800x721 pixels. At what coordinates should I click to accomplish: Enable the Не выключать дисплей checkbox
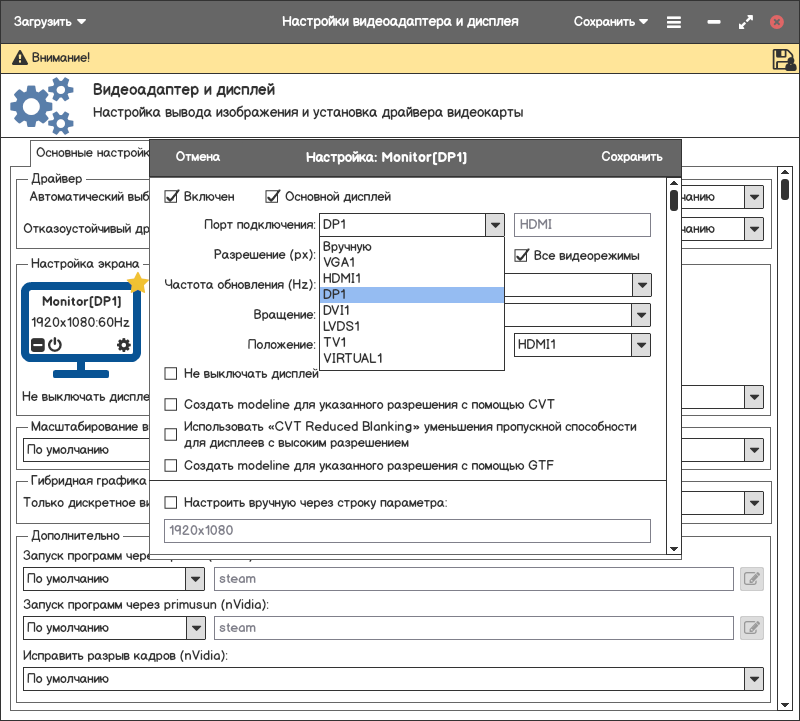coord(171,374)
